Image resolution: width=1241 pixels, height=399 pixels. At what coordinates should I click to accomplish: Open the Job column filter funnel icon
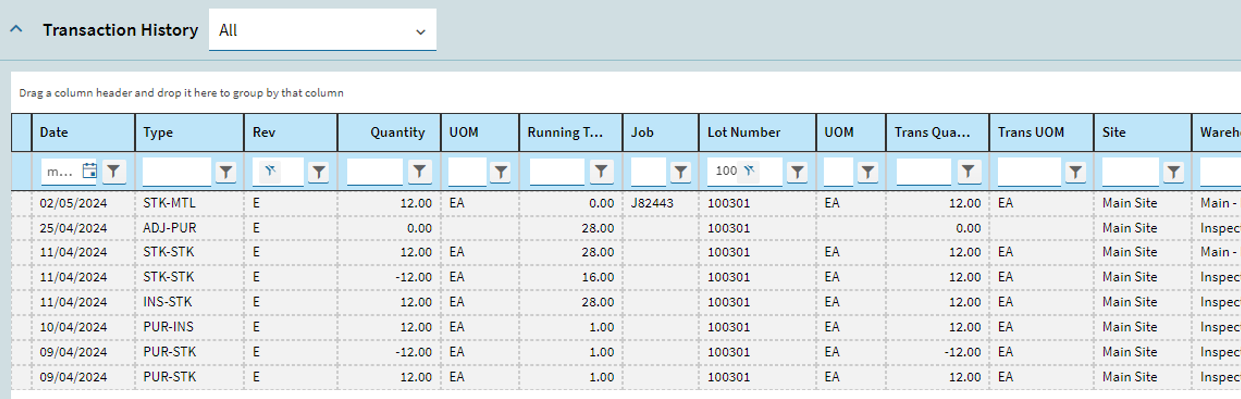pyautogui.click(x=681, y=172)
